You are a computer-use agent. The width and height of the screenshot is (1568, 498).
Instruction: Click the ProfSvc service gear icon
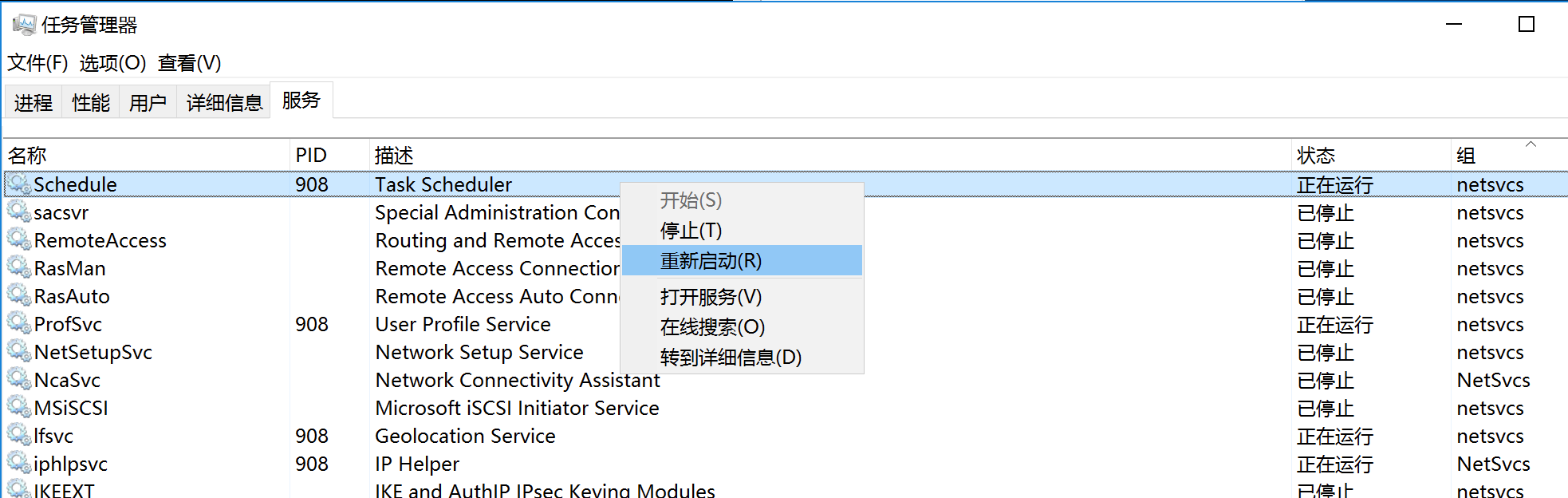point(19,324)
